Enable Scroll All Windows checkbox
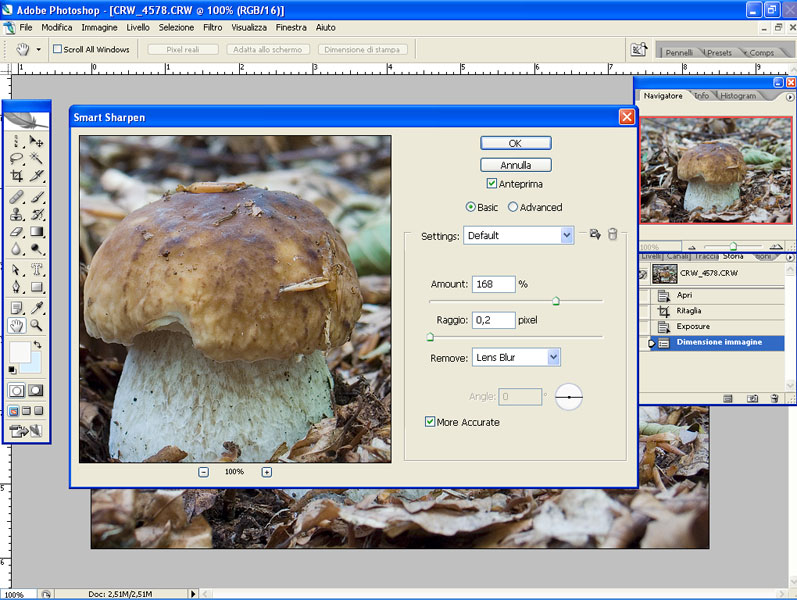Viewport: 797px width, 600px height. click(57, 49)
